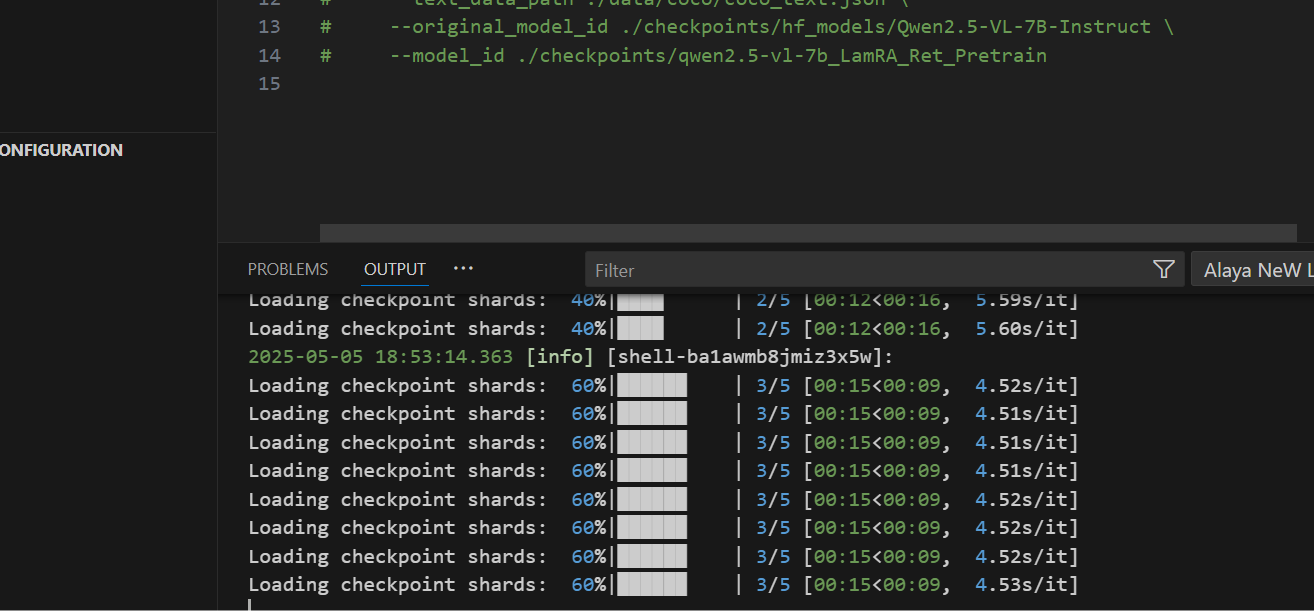The width and height of the screenshot is (1314, 611).
Task: Select the OUTPUT panel tab
Action: [x=395, y=269]
